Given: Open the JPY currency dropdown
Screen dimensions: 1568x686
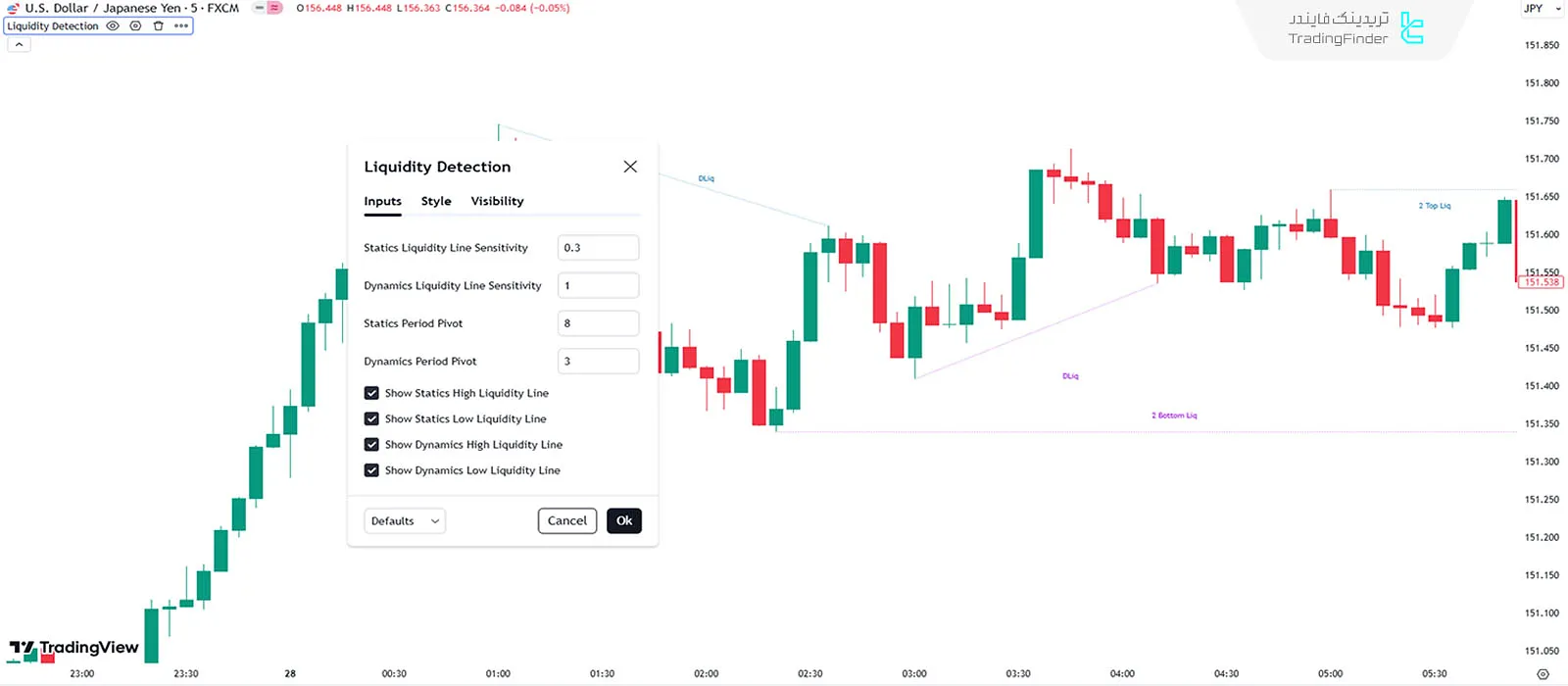Looking at the screenshot, I should [x=1541, y=9].
